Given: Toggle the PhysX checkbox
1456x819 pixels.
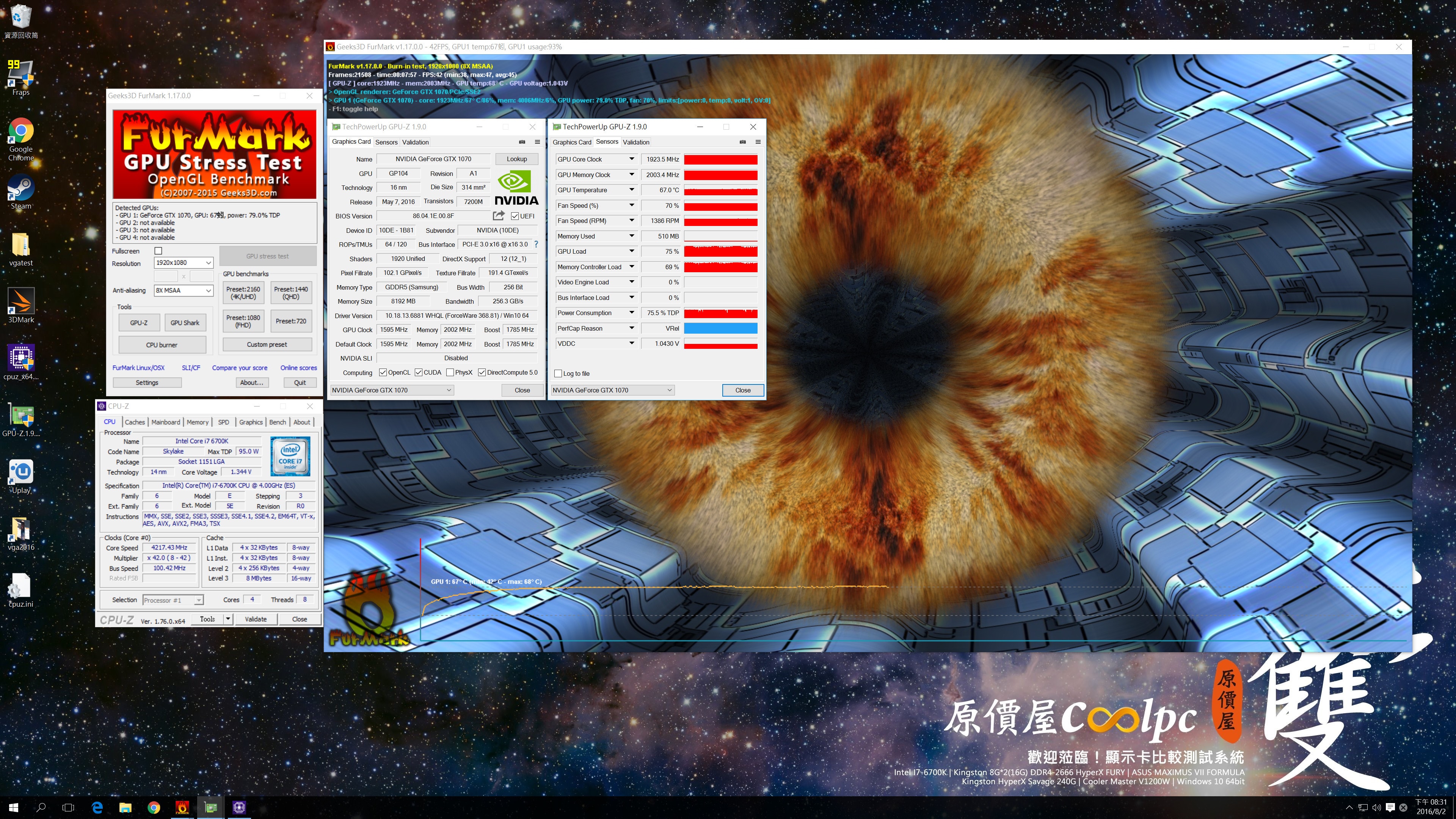Looking at the screenshot, I should click(450, 372).
